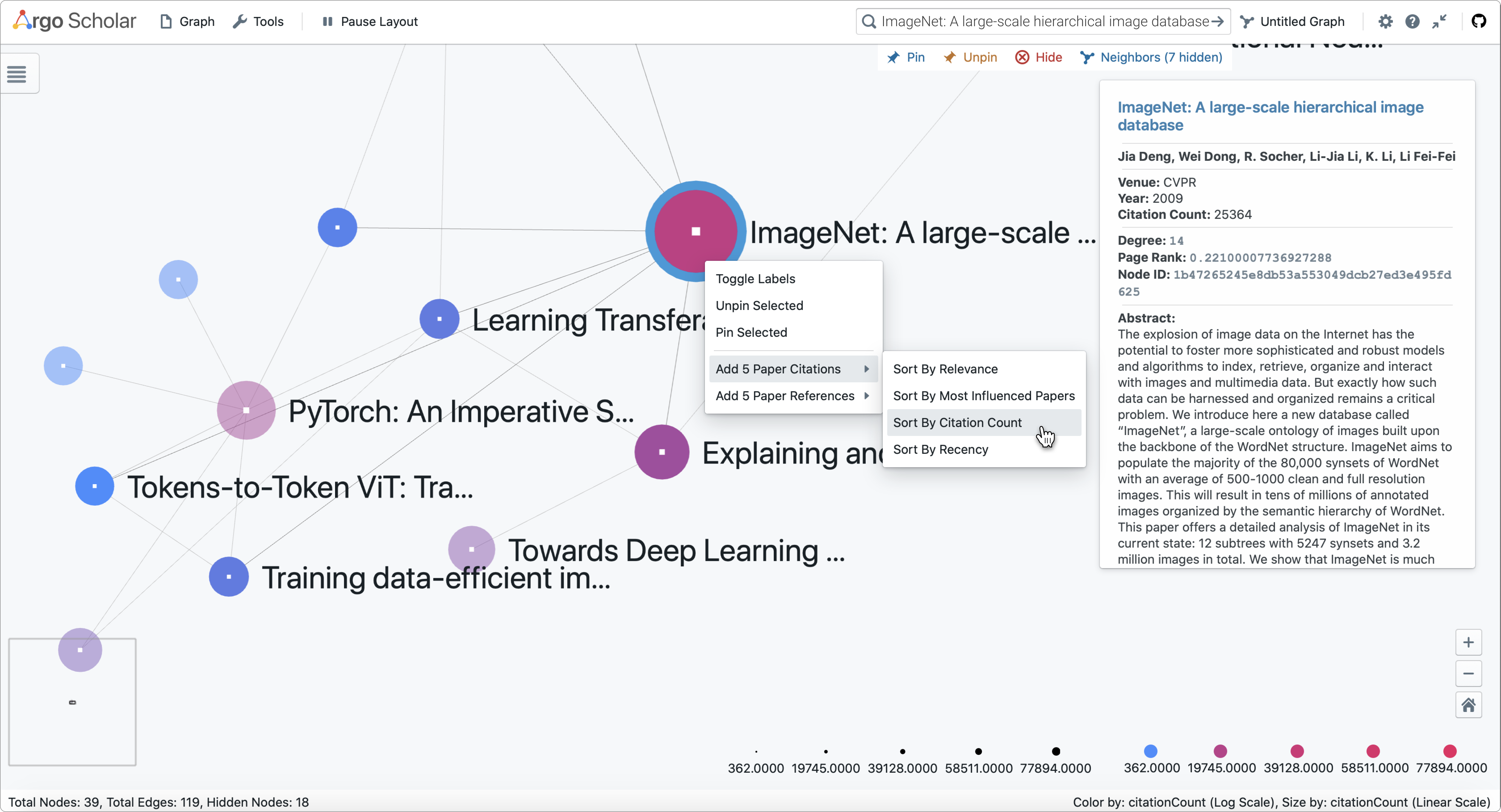Select the Explaining and... purple node
Image resolution: width=1501 pixels, height=812 pixels.
point(661,452)
